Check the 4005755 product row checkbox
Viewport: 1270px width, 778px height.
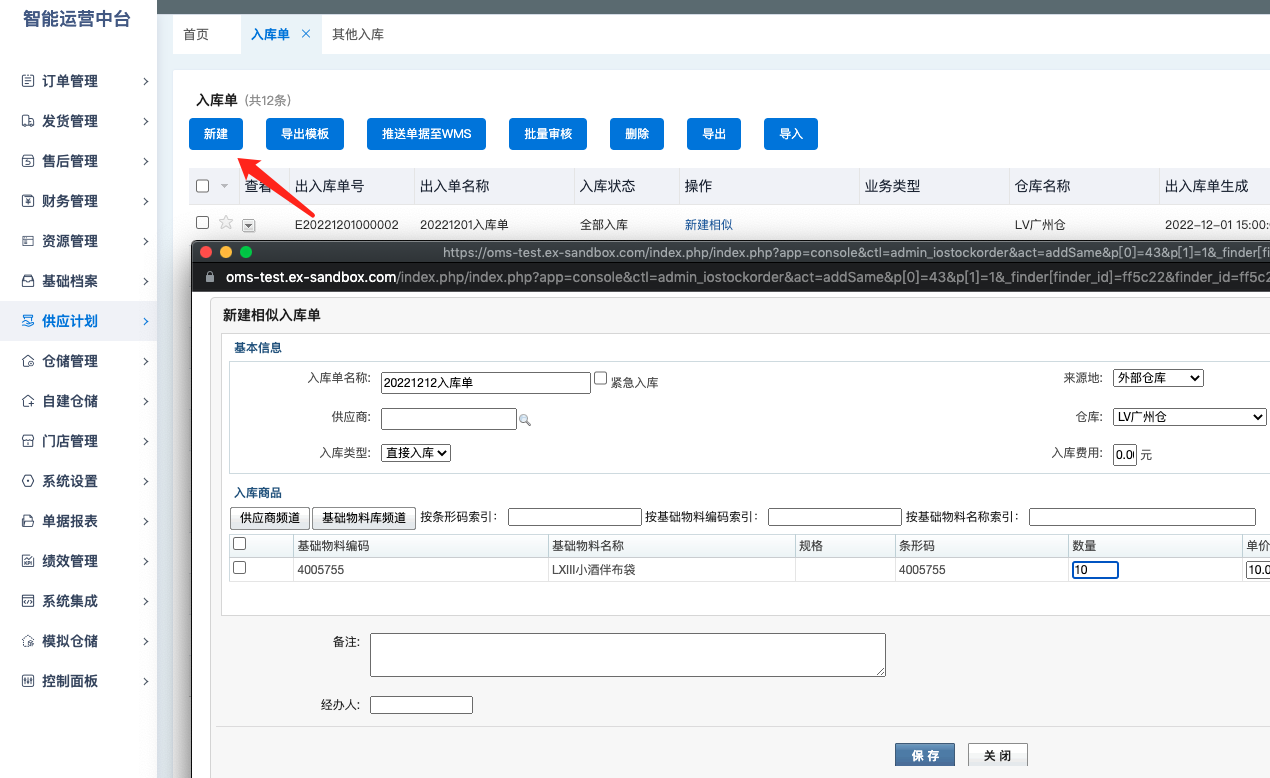point(239,567)
